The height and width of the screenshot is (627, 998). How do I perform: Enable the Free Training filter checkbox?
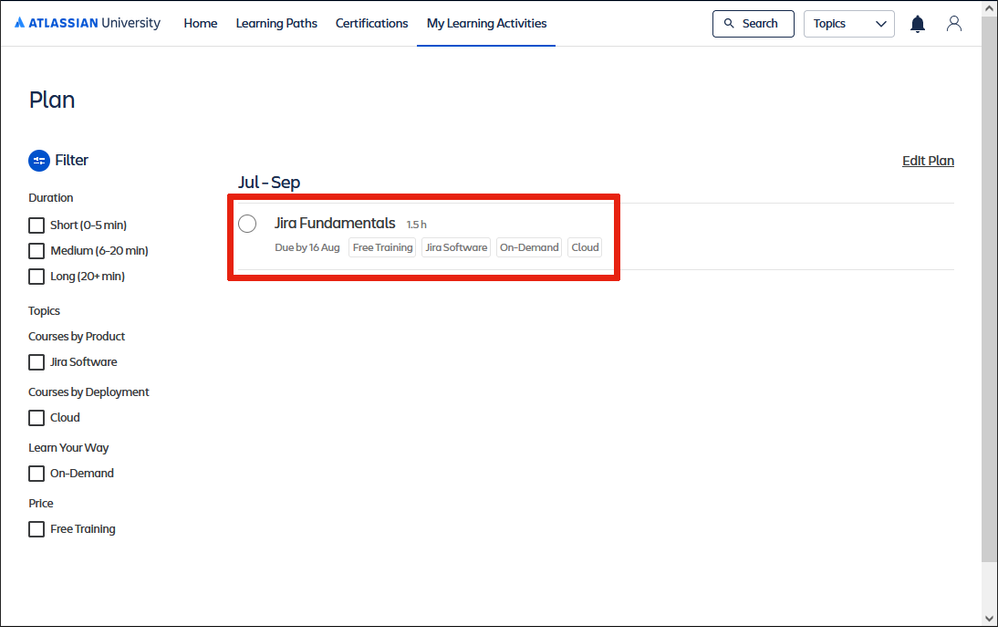tap(36, 529)
